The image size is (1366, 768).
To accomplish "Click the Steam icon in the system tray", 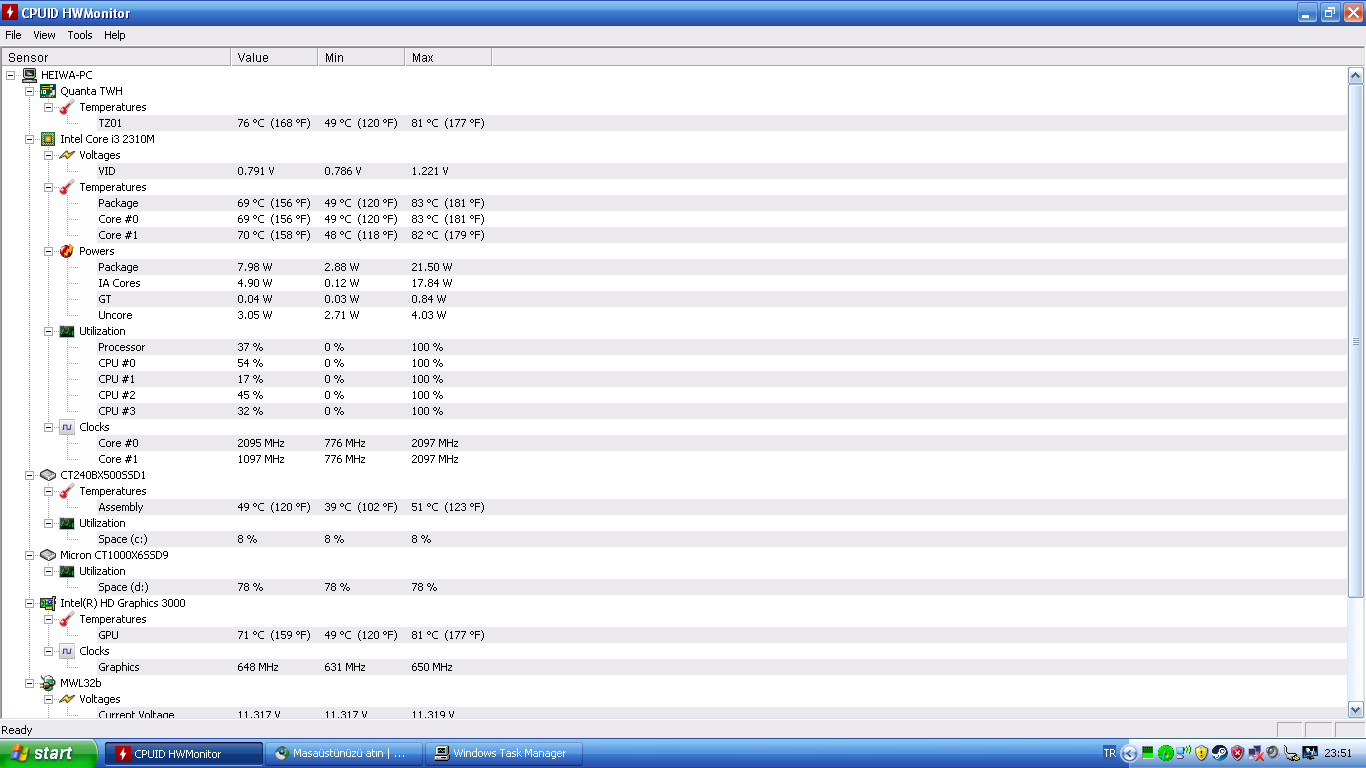I will 1220,753.
